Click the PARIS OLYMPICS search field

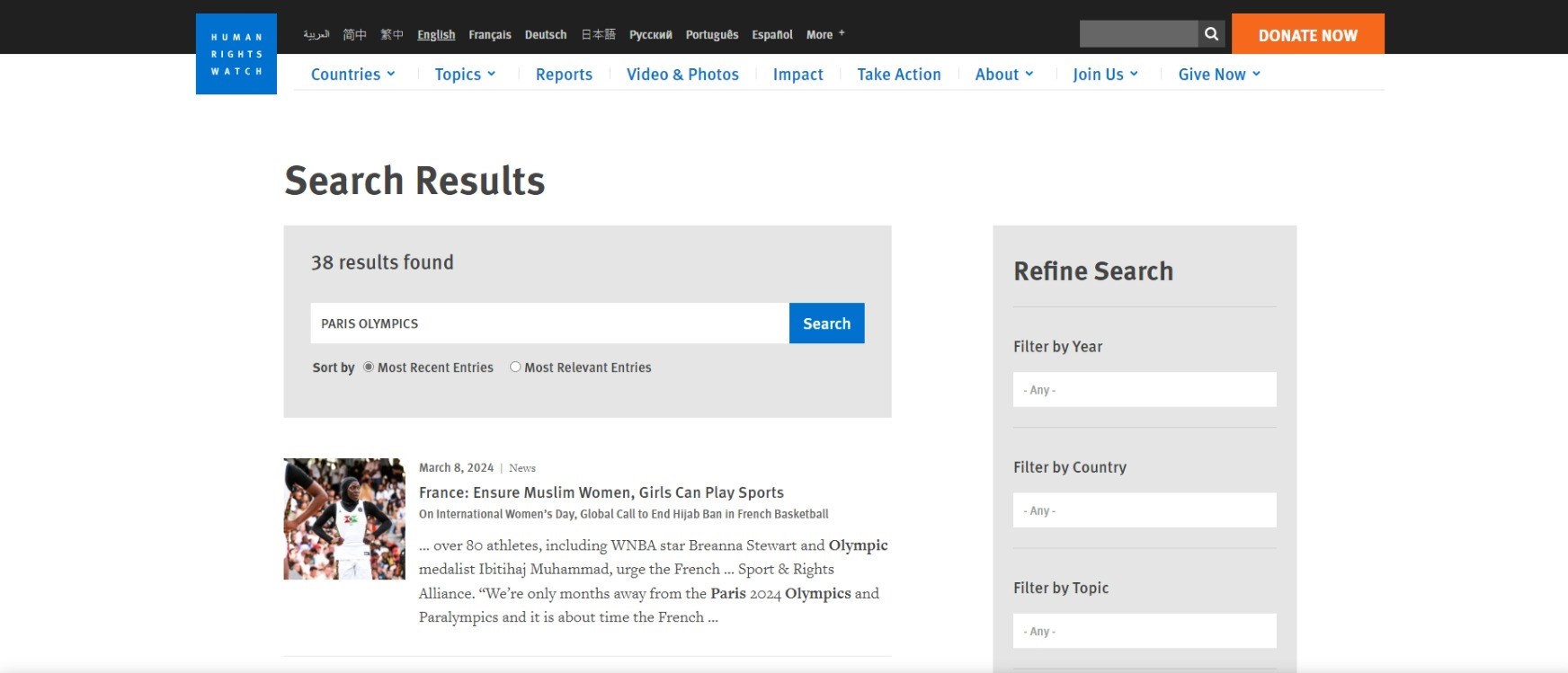click(x=548, y=323)
